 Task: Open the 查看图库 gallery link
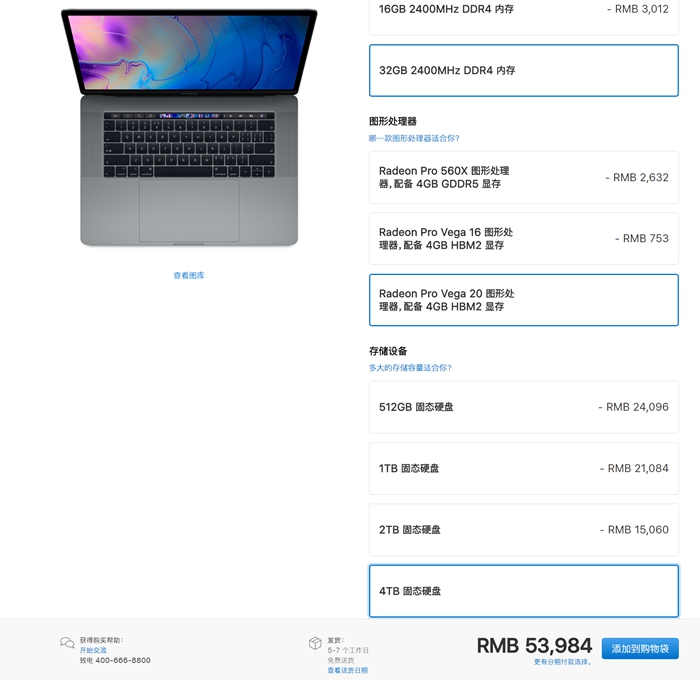tap(189, 275)
